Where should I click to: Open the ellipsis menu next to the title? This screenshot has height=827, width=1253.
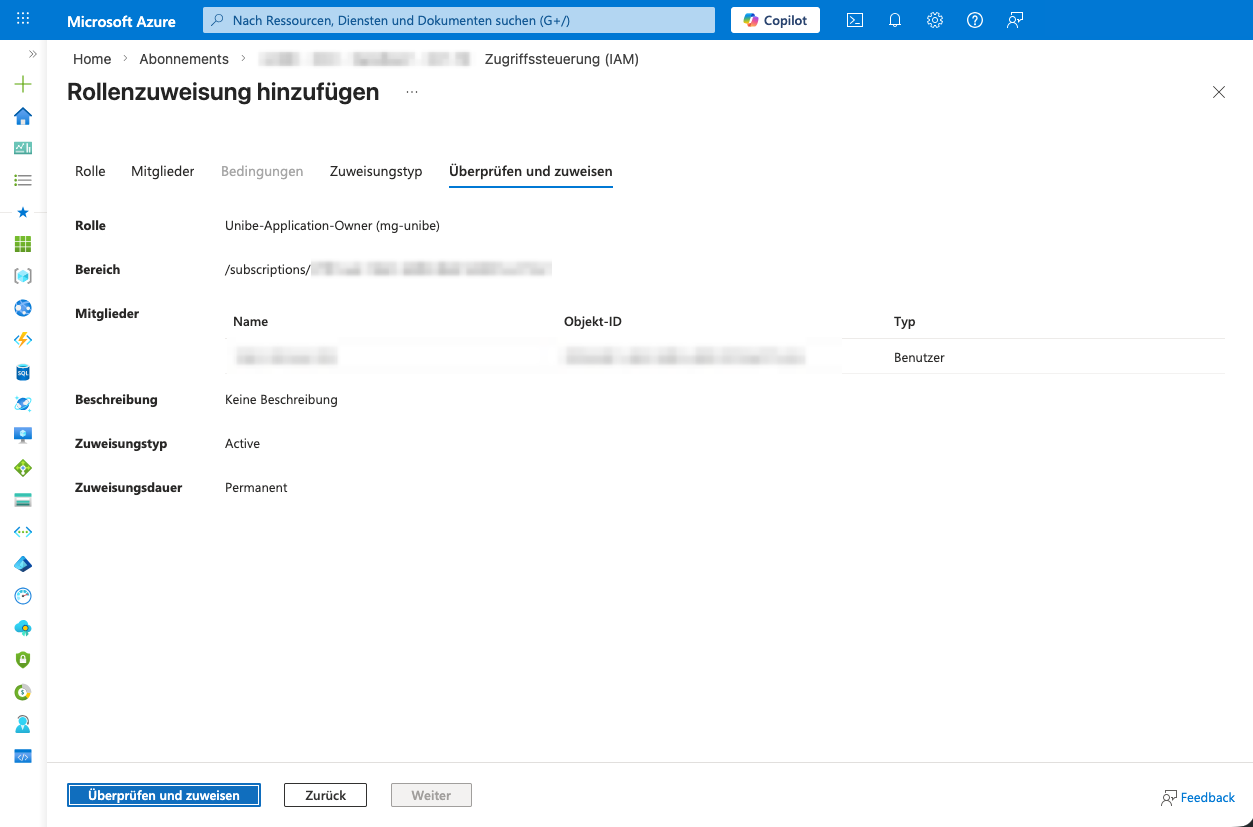click(x=411, y=92)
